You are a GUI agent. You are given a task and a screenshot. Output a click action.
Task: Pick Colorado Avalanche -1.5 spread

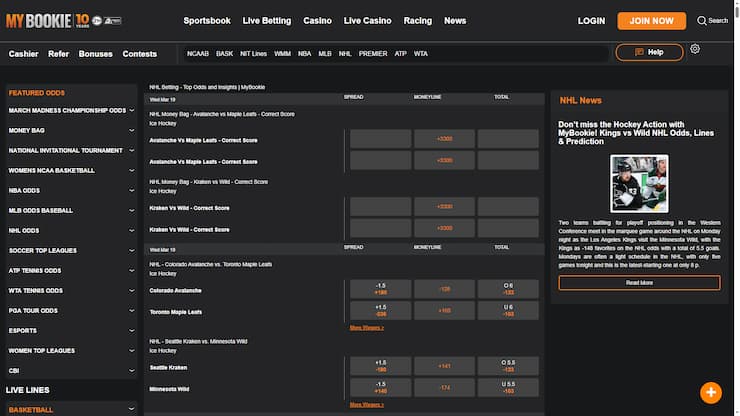(380, 289)
